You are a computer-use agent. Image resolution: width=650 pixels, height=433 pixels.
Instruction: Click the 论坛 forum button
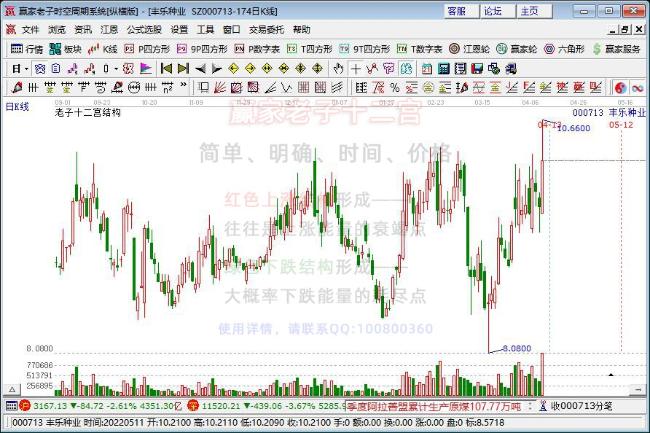click(497, 11)
